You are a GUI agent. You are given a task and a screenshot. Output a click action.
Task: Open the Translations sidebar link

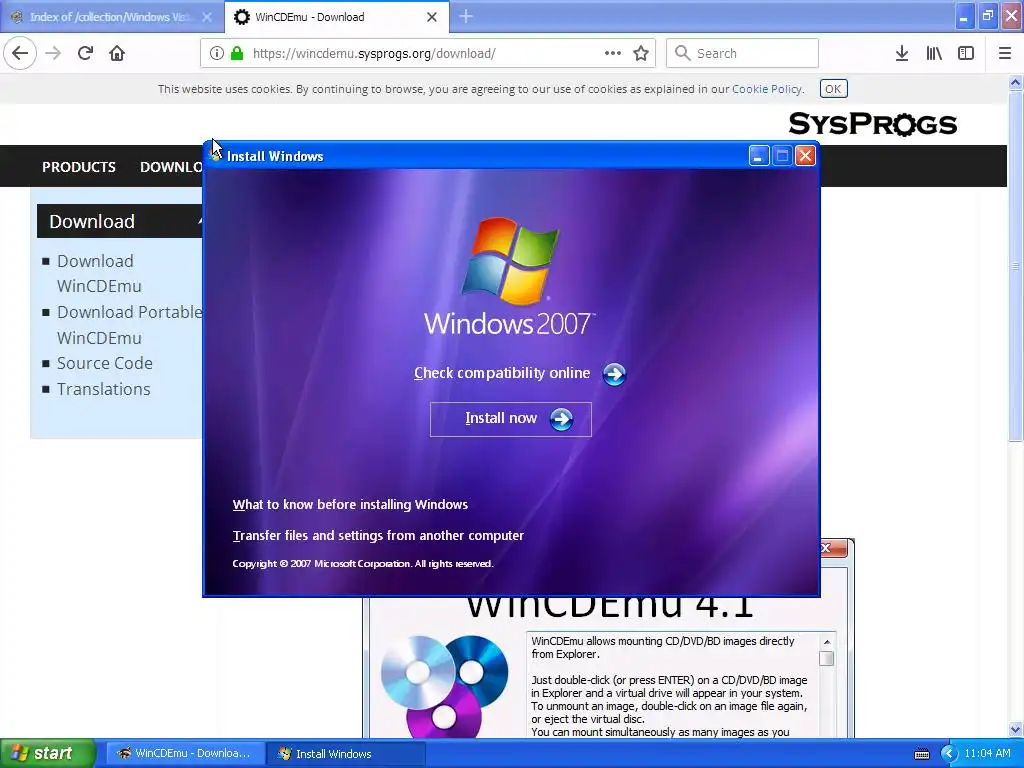point(103,389)
